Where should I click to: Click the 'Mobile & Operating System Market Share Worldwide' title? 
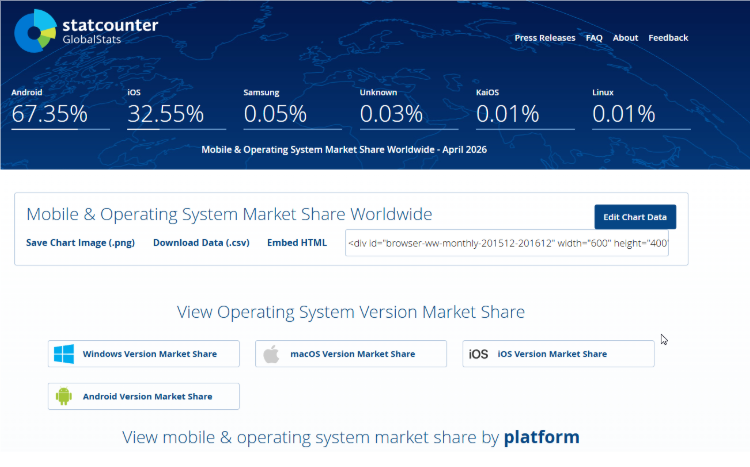click(x=229, y=214)
